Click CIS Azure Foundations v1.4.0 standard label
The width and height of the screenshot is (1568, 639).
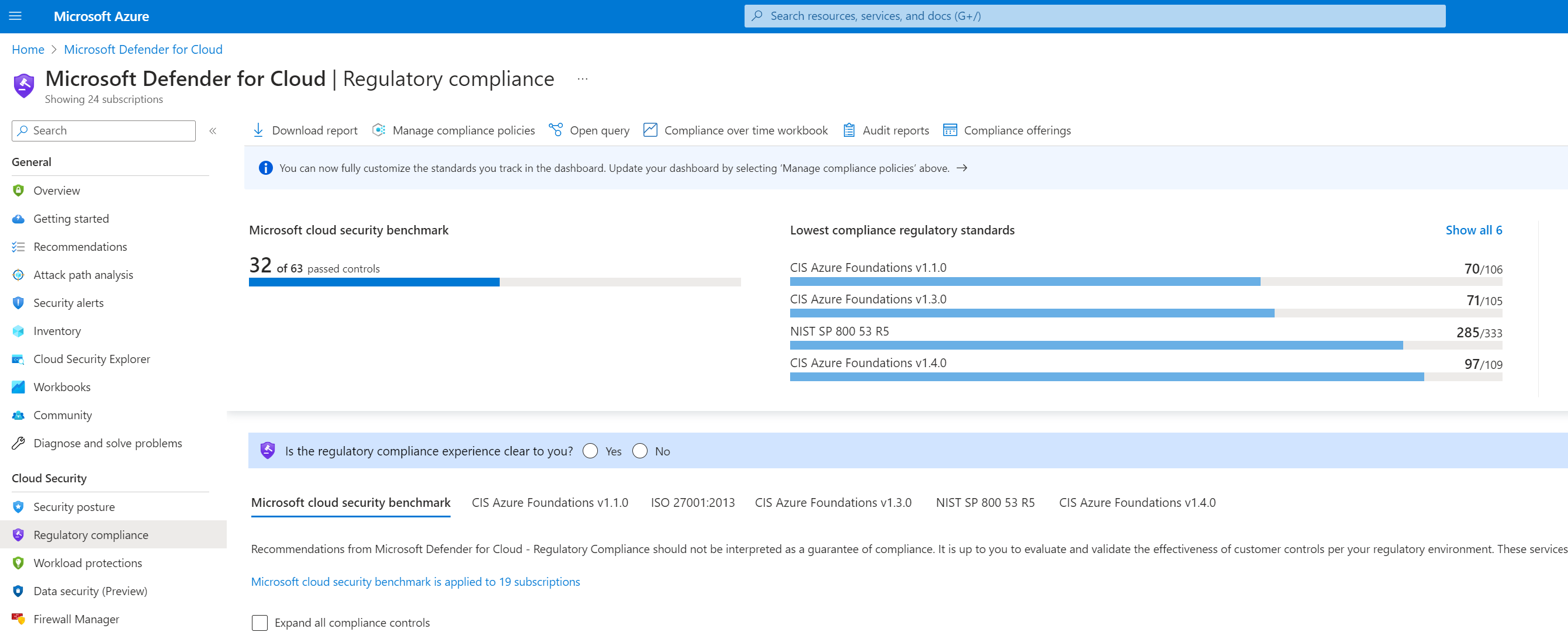pos(868,363)
